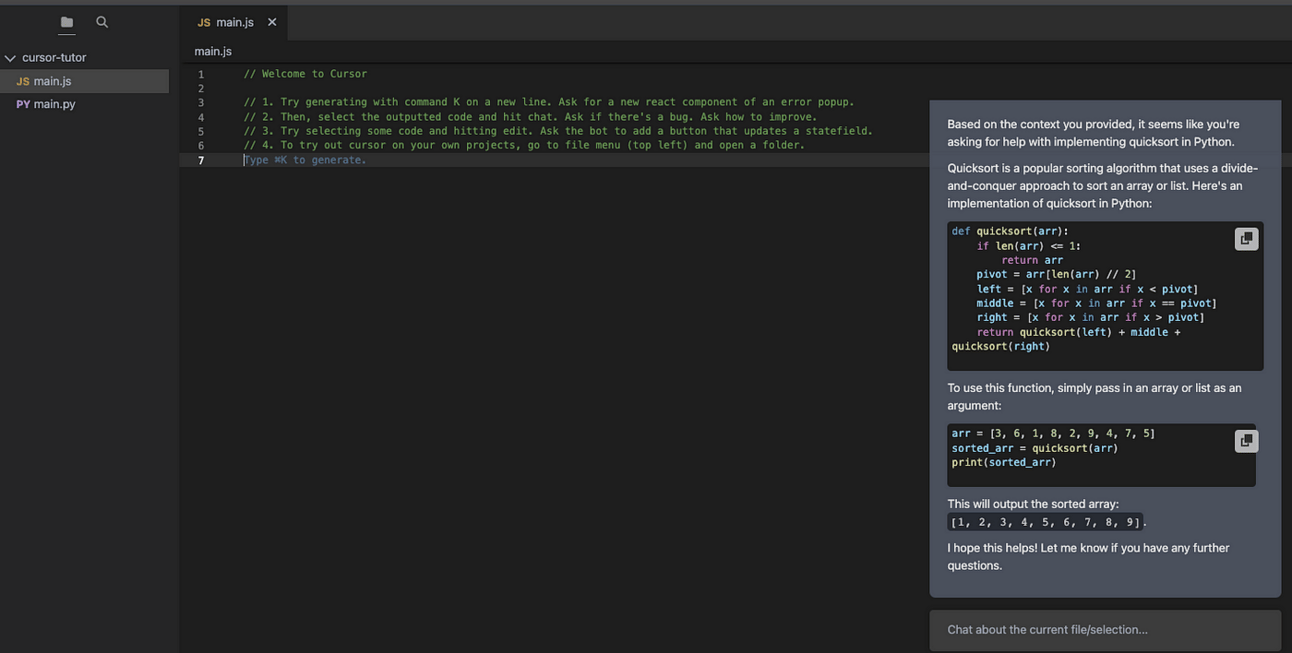Collapse the cursor-tutor folder chevron
1292x653 pixels.
[x=11, y=58]
